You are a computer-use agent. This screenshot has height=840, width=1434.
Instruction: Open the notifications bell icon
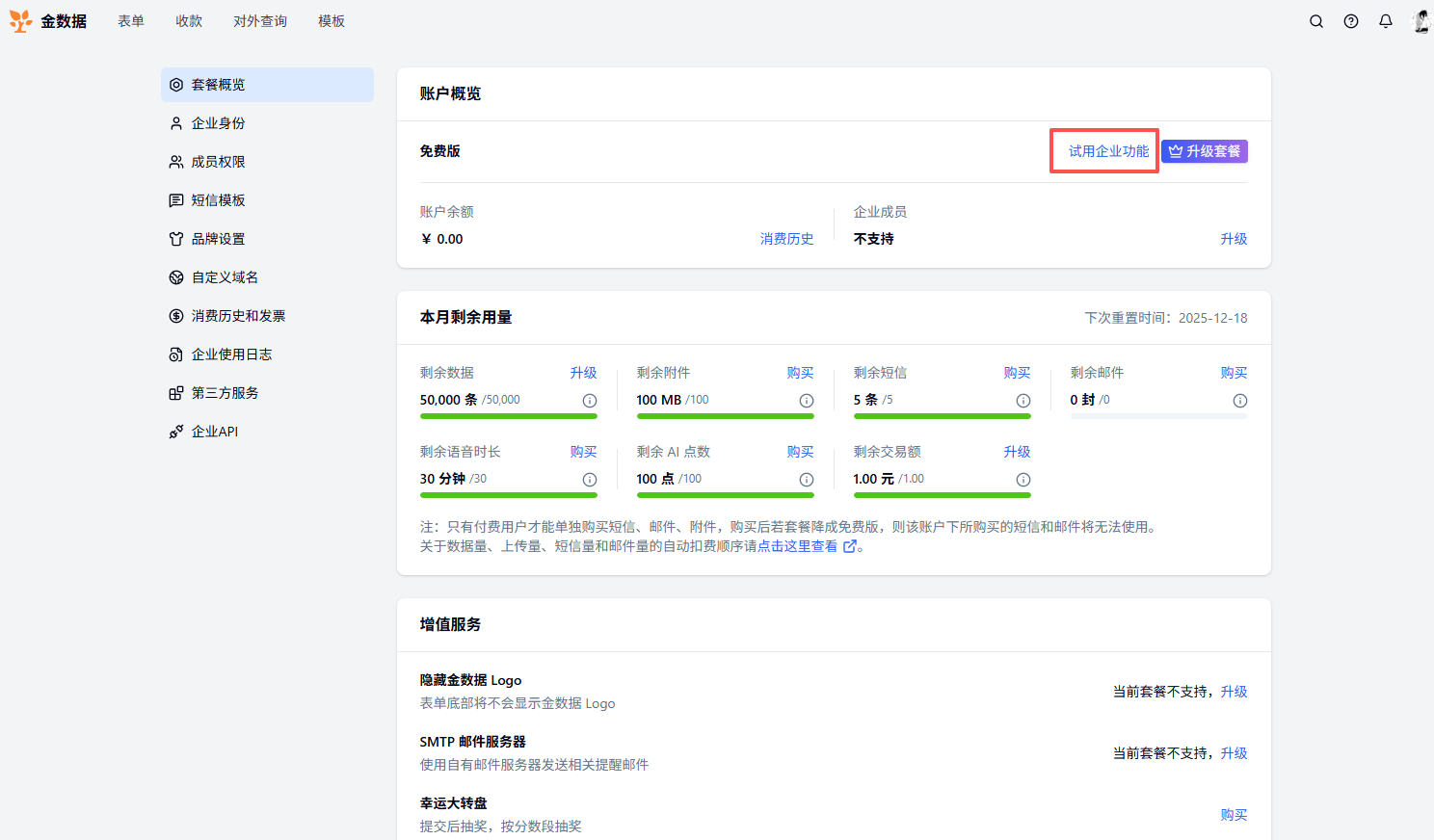click(x=1386, y=21)
